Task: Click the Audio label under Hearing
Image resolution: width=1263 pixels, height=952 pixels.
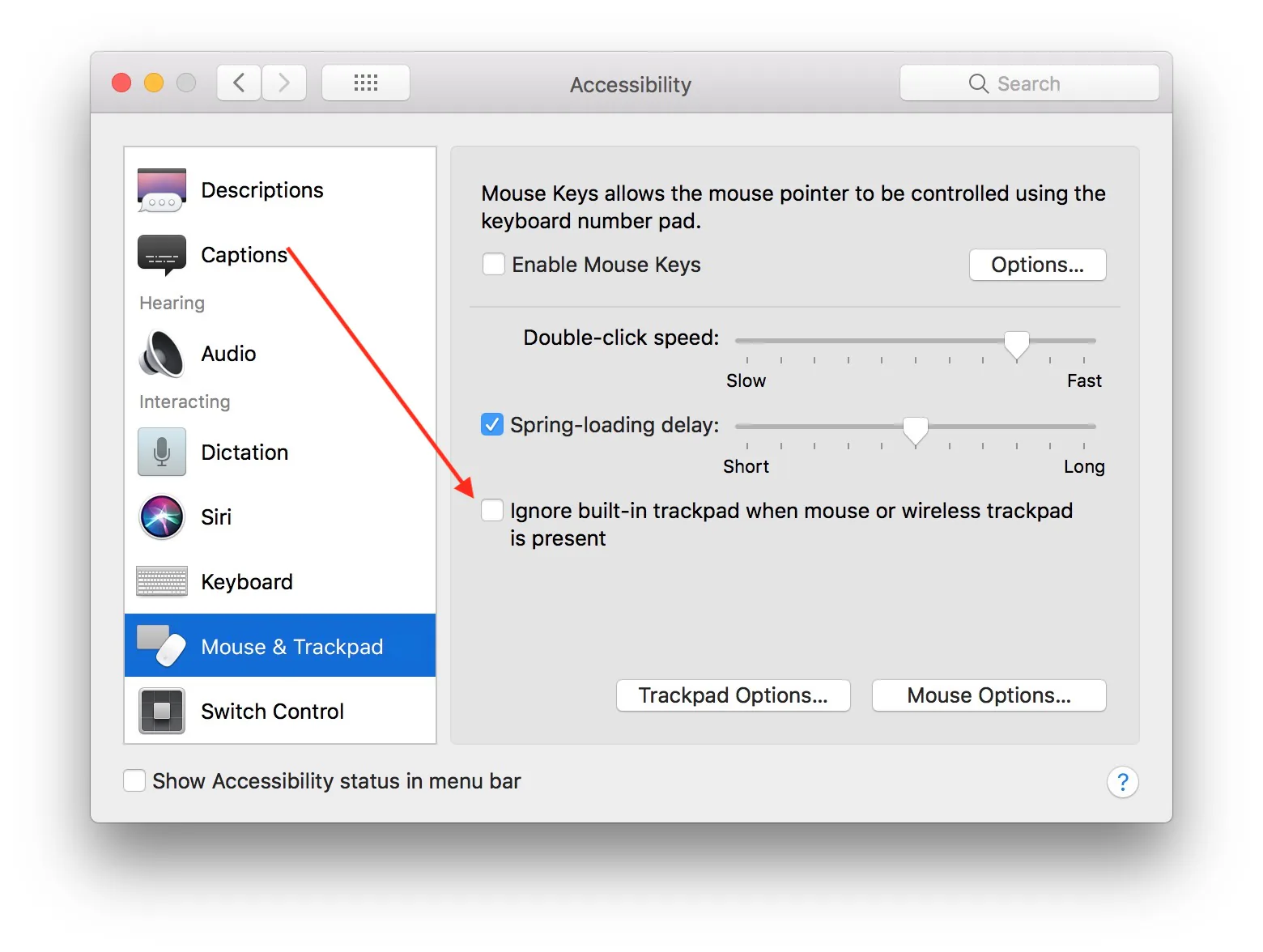Action: [x=228, y=354]
